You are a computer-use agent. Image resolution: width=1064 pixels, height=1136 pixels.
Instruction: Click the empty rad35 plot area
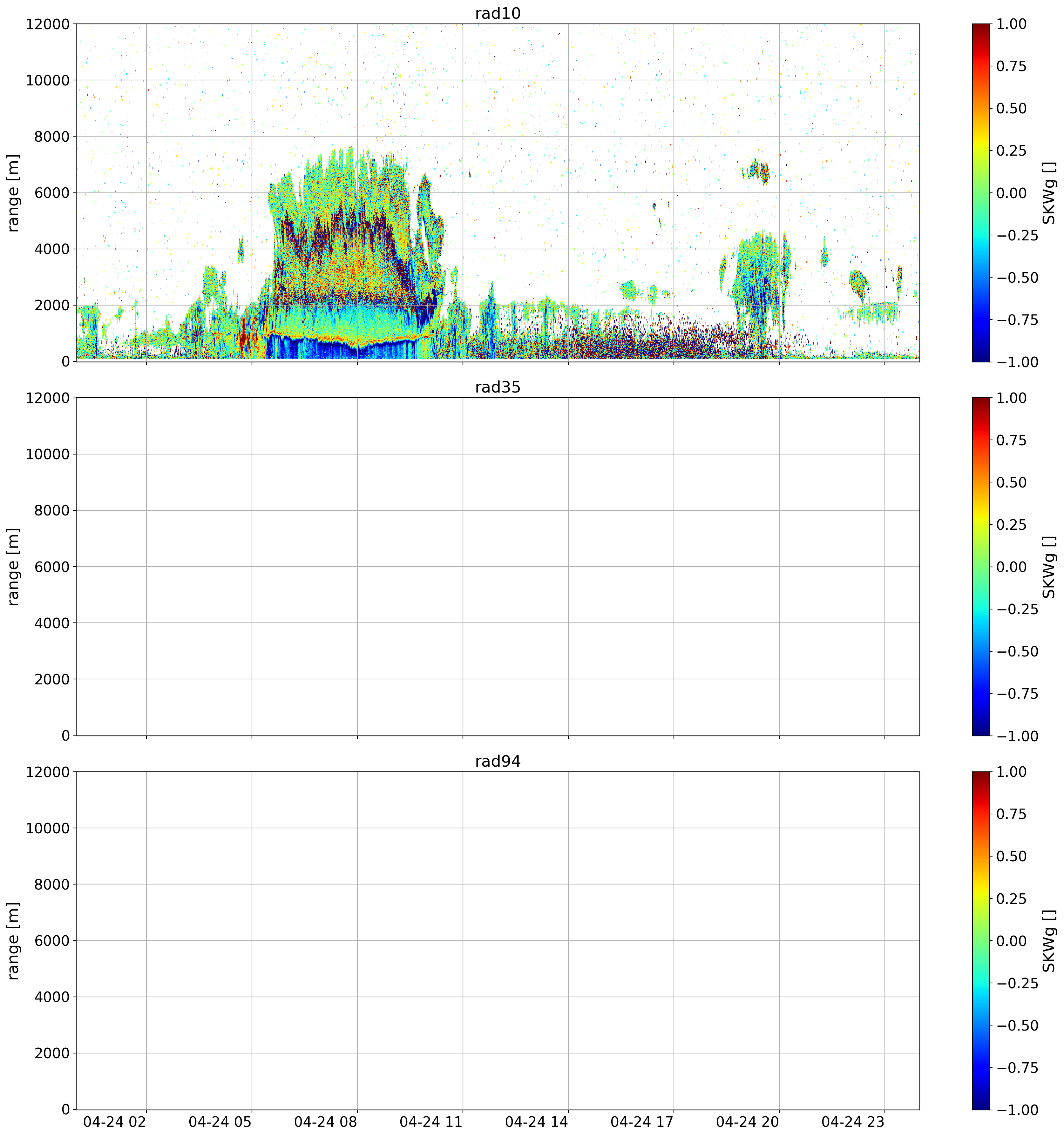coord(498,567)
